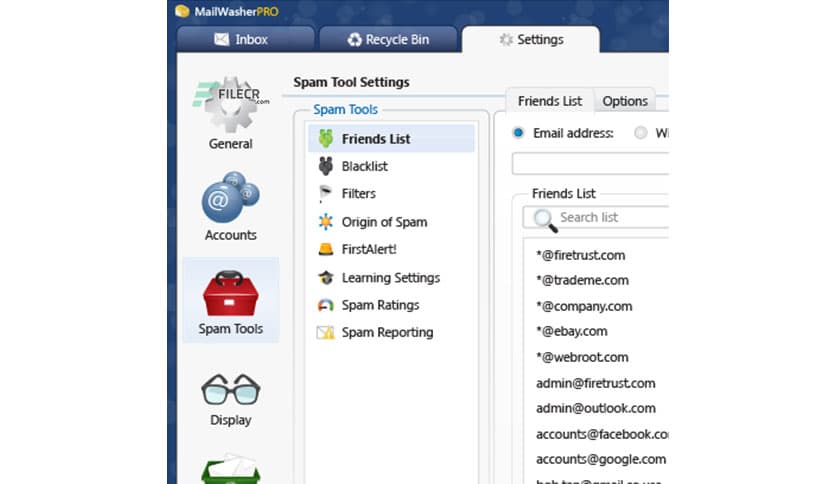Select accounts@google.com in friends list
The width and height of the screenshot is (836, 484).
click(x=601, y=459)
